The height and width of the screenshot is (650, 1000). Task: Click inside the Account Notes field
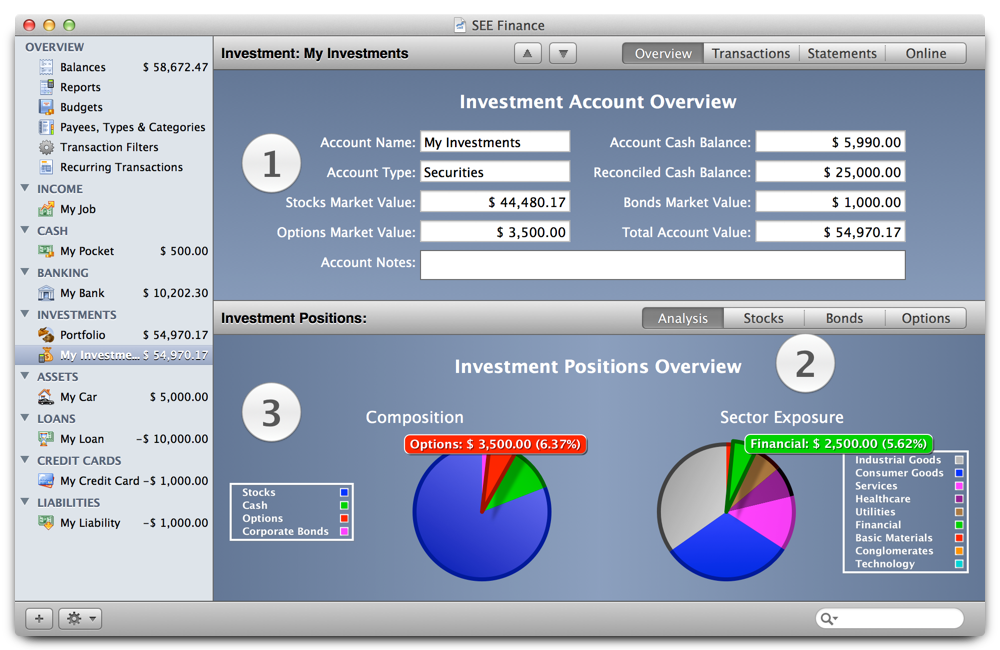pyautogui.click(x=663, y=265)
